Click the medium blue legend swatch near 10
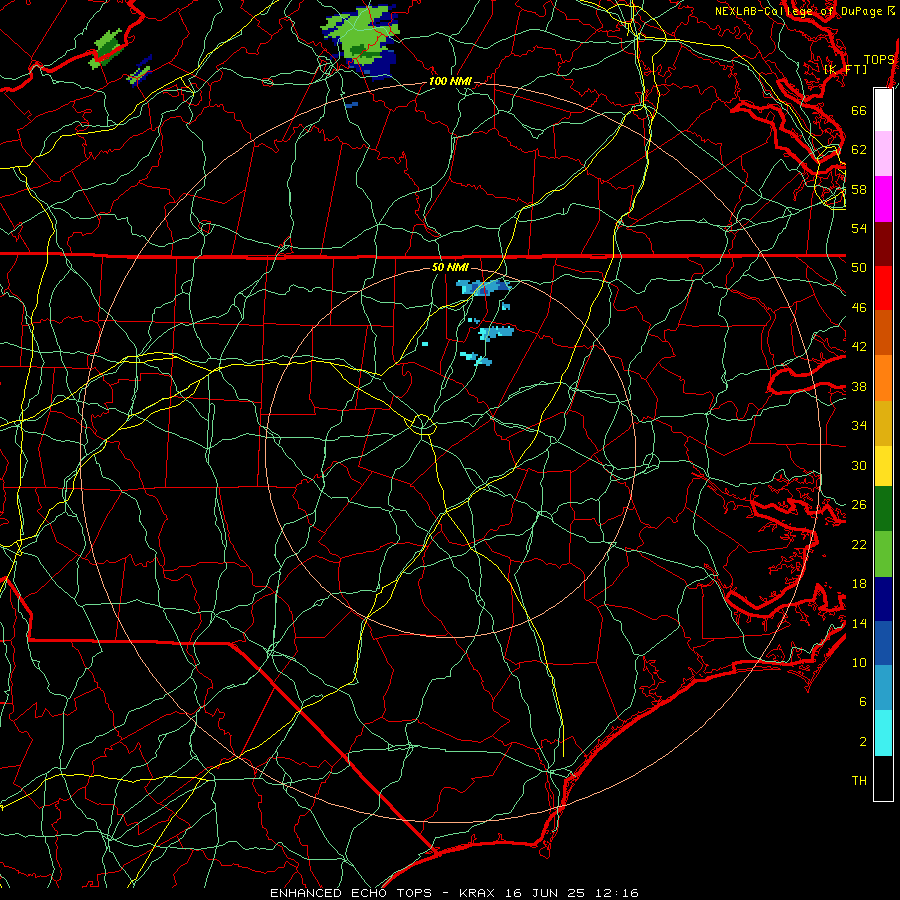The width and height of the screenshot is (900, 900). pyautogui.click(x=883, y=643)
